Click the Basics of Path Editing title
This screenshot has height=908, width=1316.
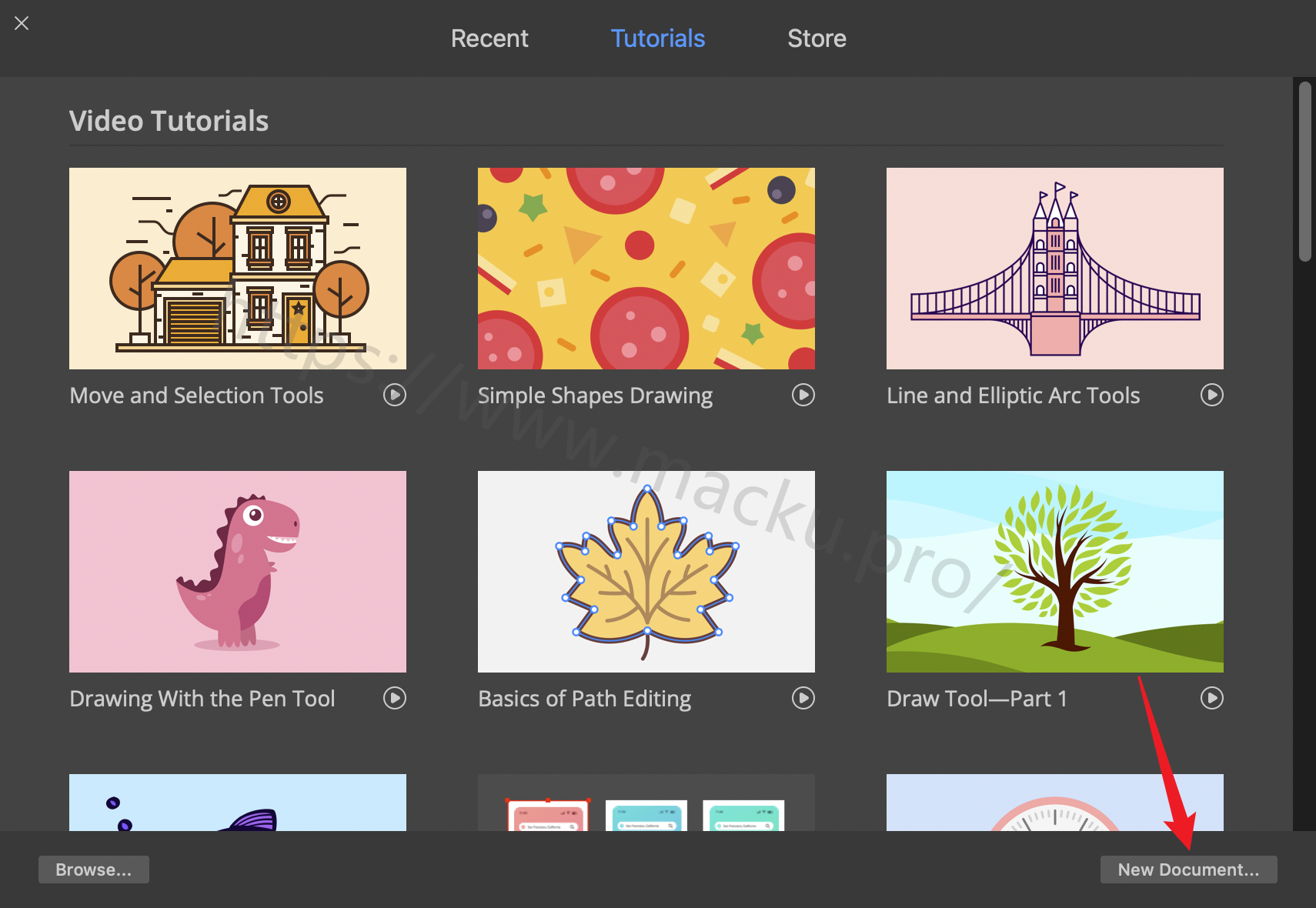584,699
